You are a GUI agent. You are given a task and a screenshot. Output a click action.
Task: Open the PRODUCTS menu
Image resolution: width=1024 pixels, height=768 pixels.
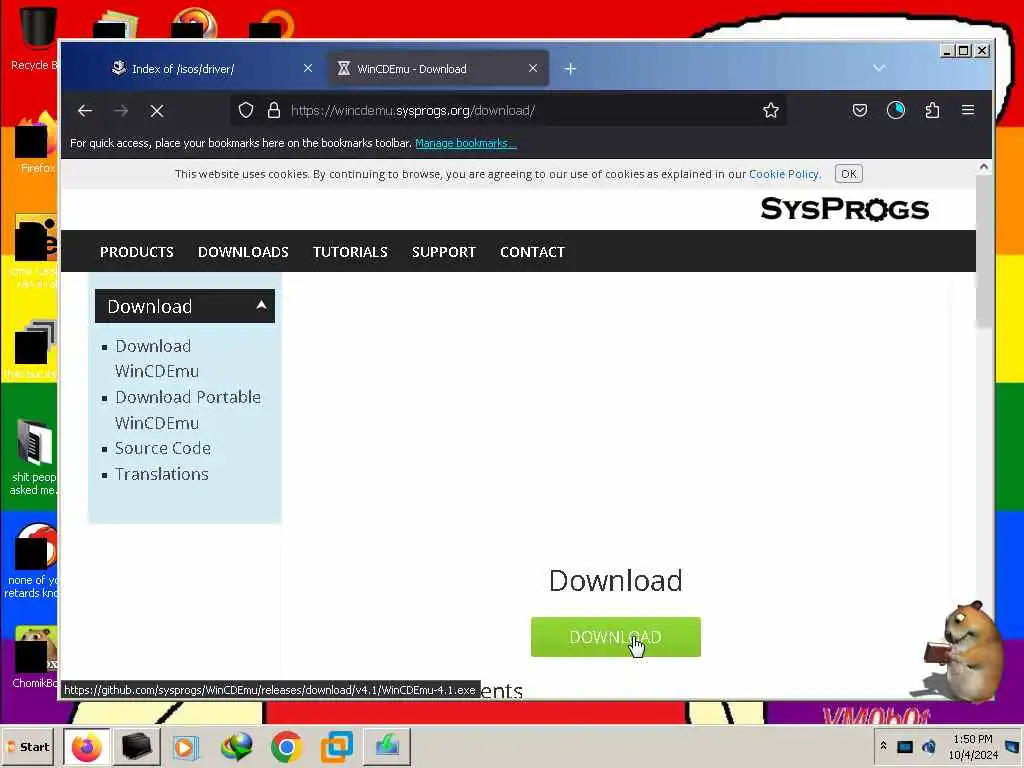[136, 252]
